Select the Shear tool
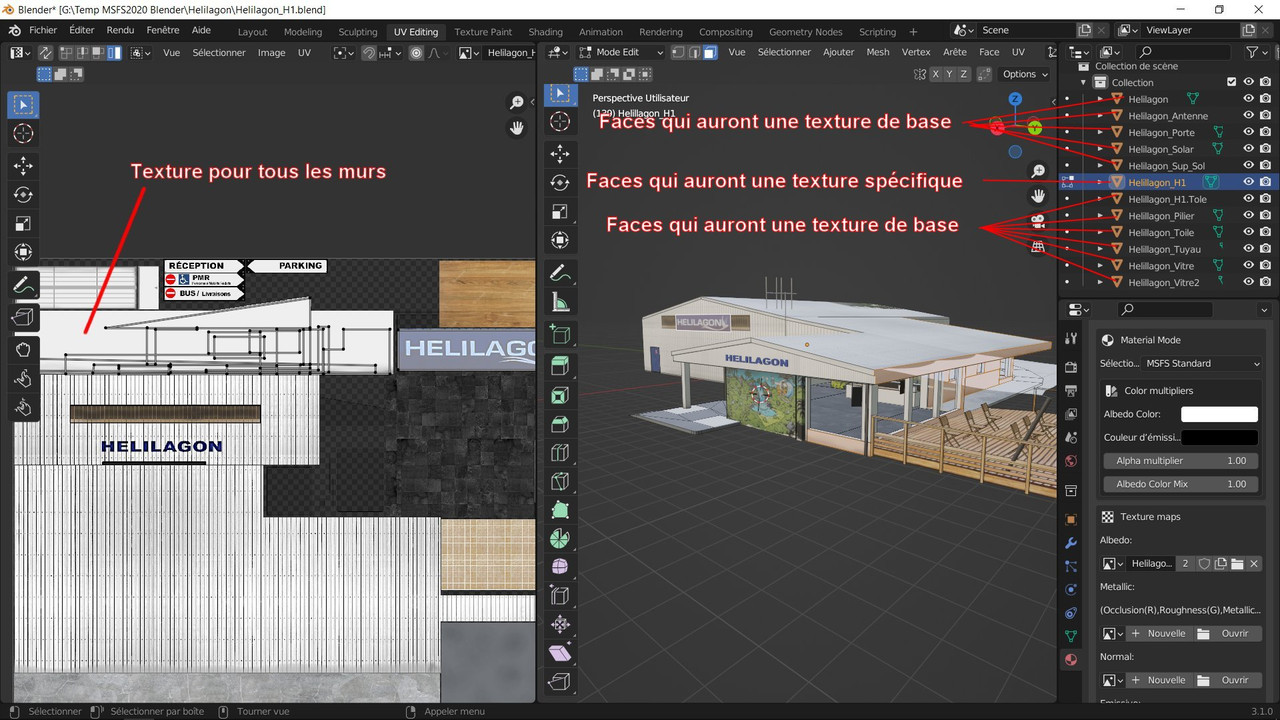This screenshot has height=720, width=1280. [560, 653]
